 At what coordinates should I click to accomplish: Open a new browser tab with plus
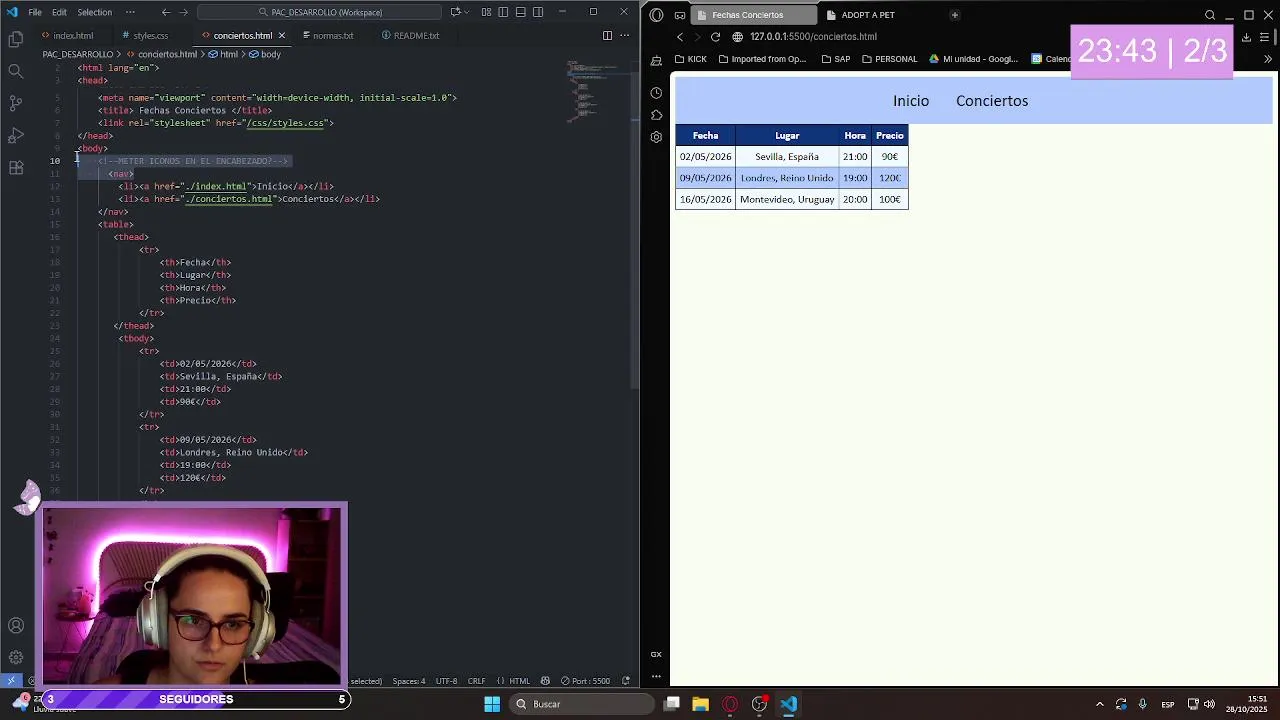[x=954, y=15]
